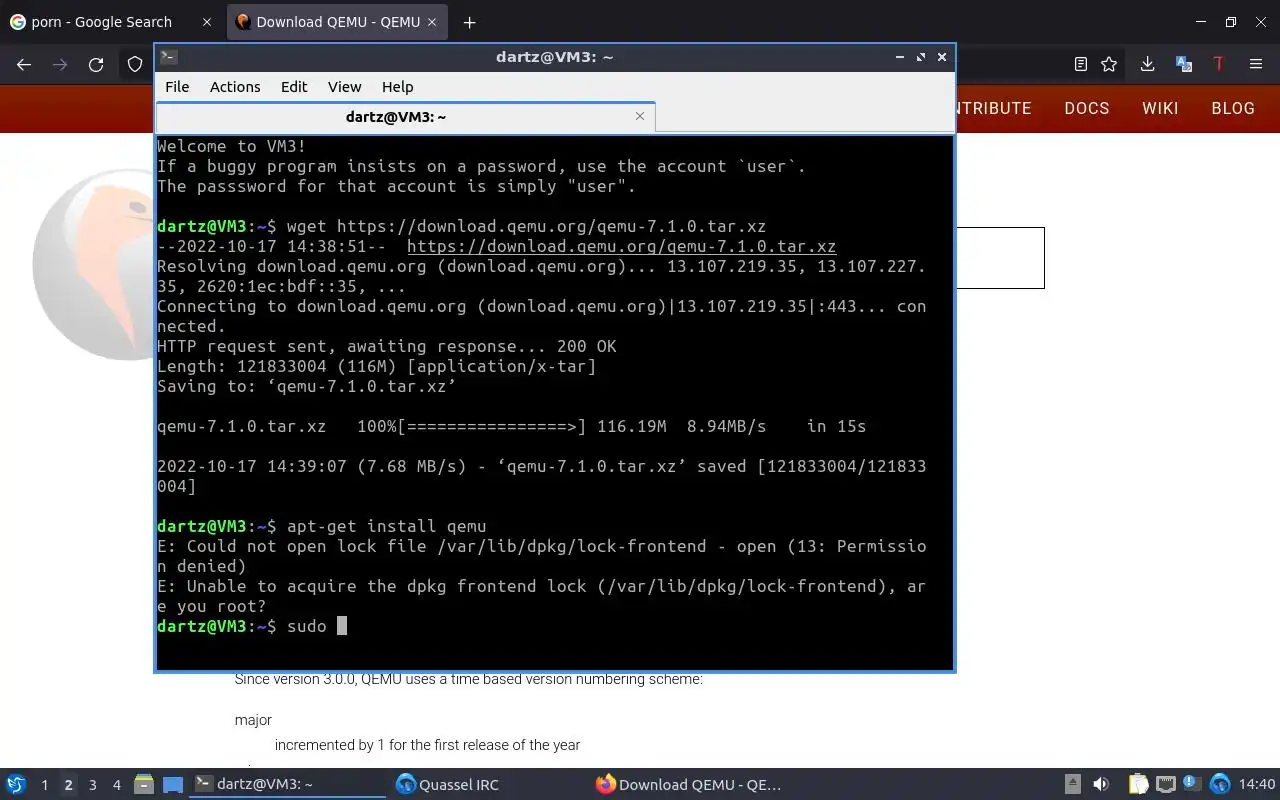Click the translate extension icon
Screen dimensions: 1280x800
[x=1184, y=64]
